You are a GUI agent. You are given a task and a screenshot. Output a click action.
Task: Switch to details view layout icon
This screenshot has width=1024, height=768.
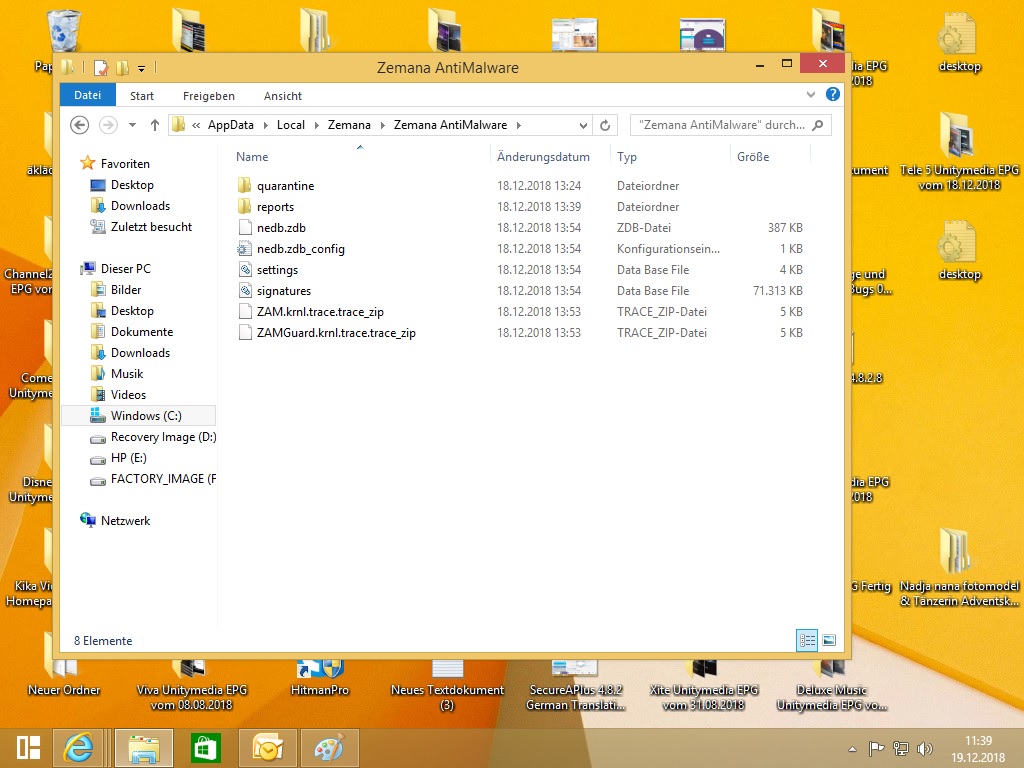pos(807,640)
